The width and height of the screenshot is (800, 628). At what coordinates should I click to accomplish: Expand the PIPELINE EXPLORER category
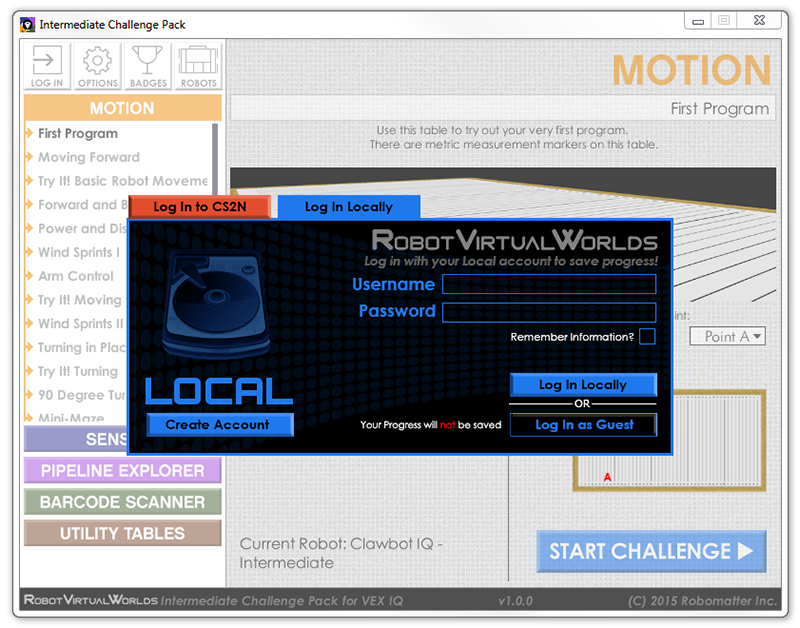[x=122, y=470]
